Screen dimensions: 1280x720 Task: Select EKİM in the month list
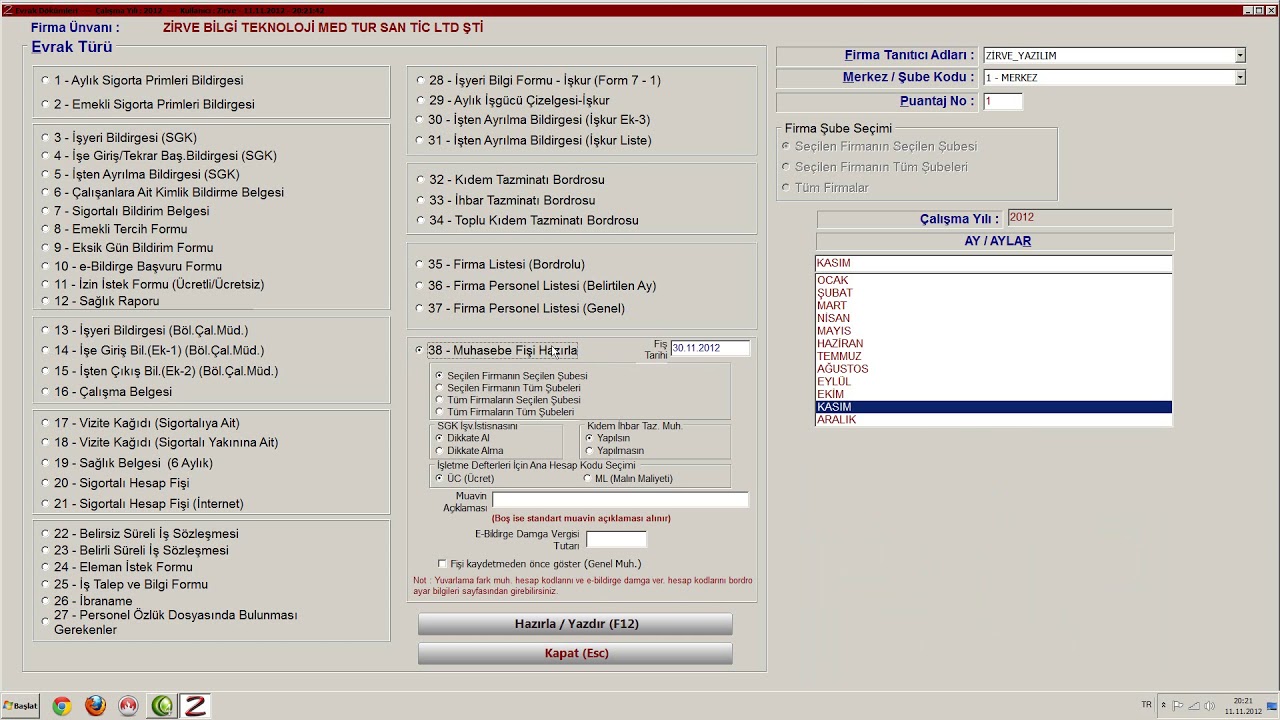click(993, 395)
